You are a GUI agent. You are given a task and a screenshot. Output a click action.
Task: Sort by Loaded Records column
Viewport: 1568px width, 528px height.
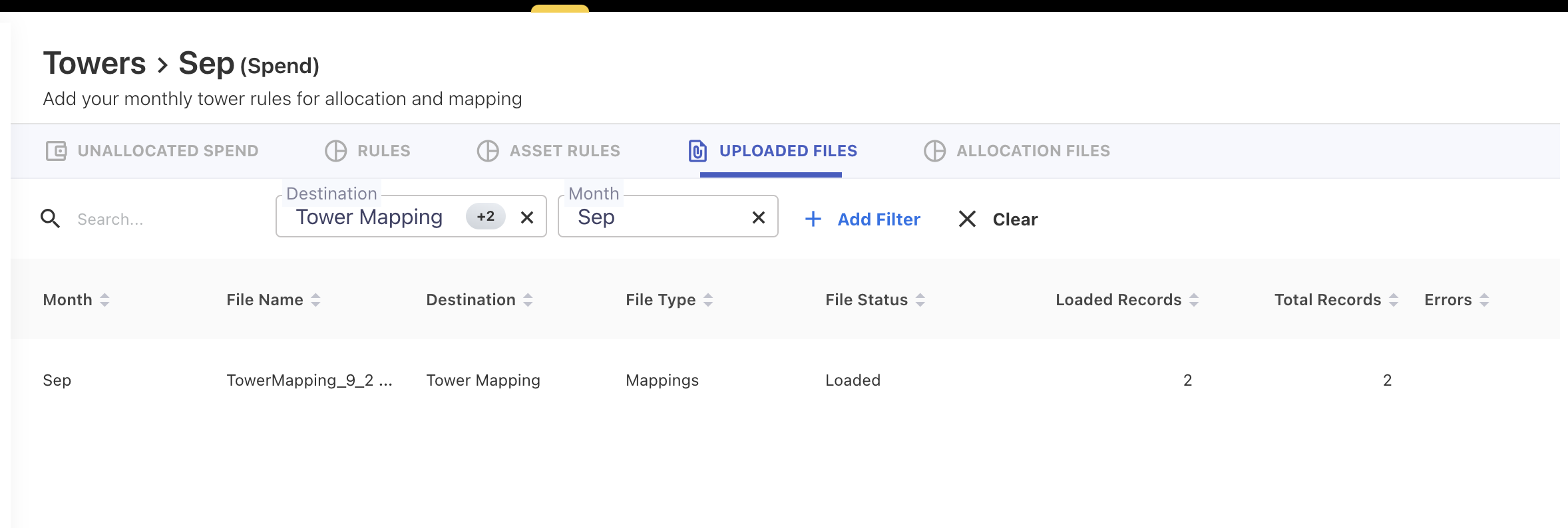[x=1194, y=300]
